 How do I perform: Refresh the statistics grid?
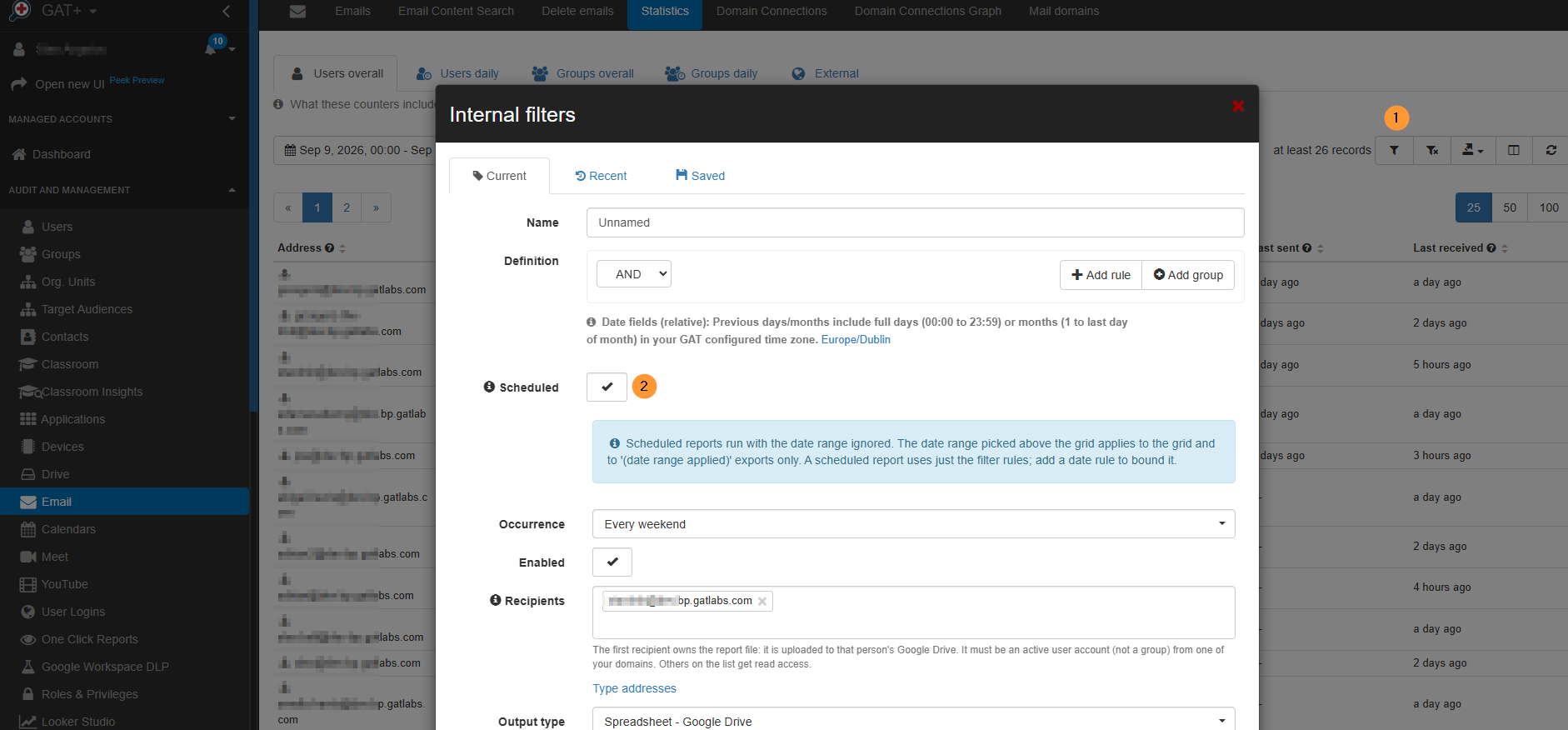click(x=1551, y=151)
